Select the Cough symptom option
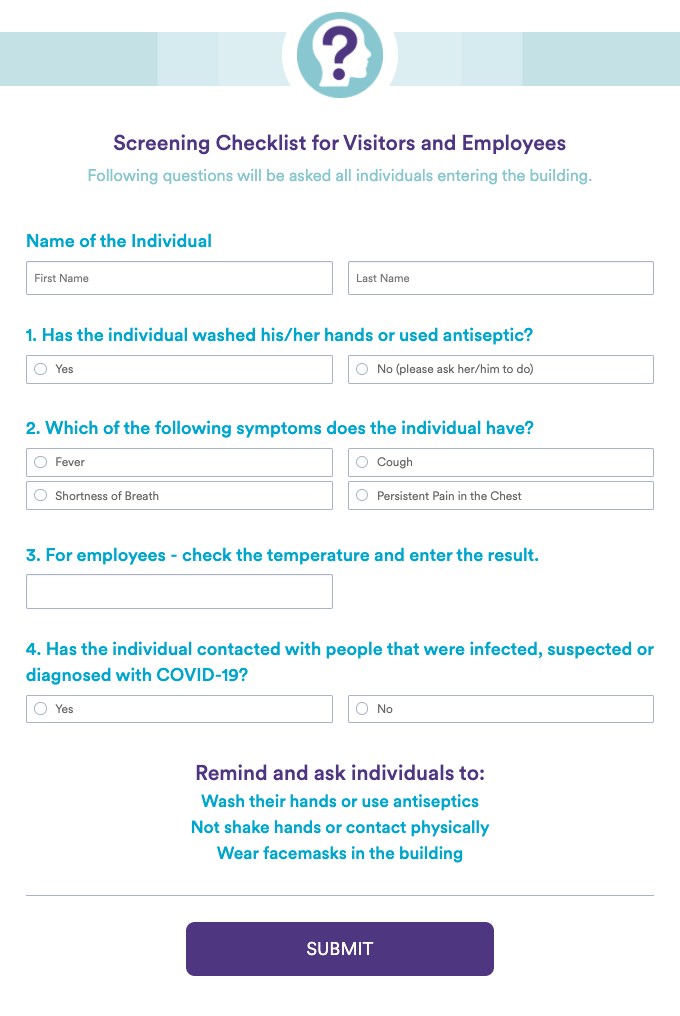 pos(363,462)
